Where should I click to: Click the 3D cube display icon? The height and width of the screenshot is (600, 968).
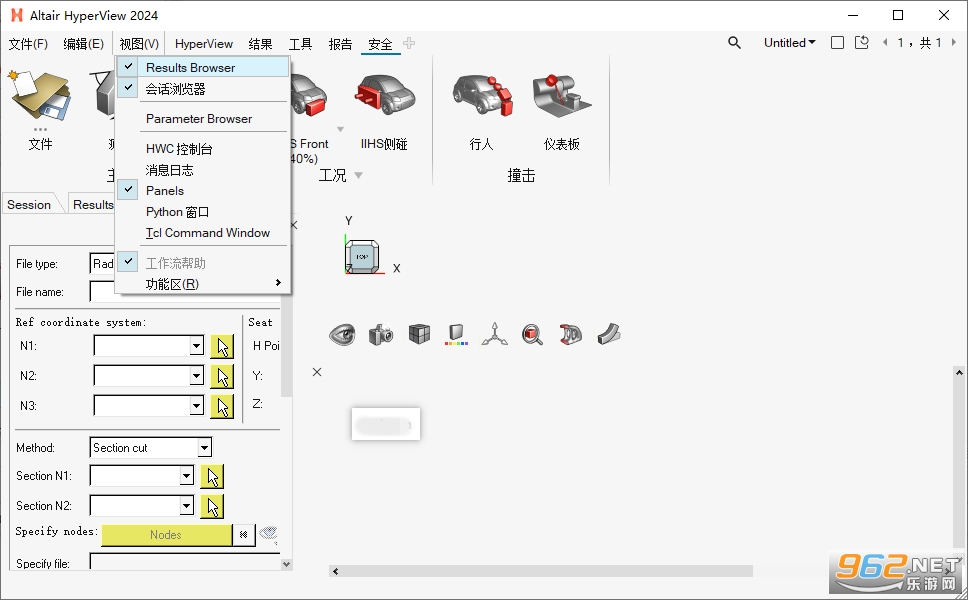point(419,335)
